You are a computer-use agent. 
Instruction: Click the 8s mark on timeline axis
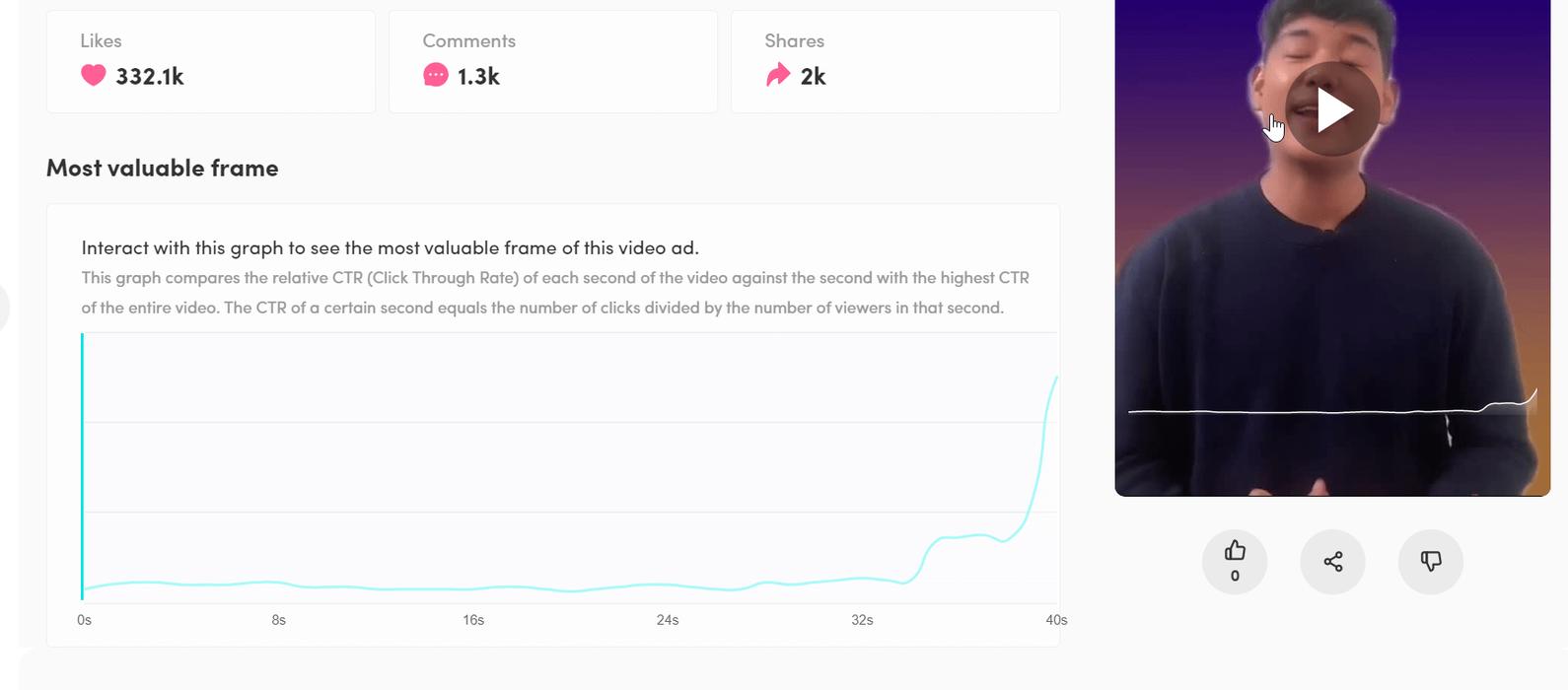coord(279,620)
